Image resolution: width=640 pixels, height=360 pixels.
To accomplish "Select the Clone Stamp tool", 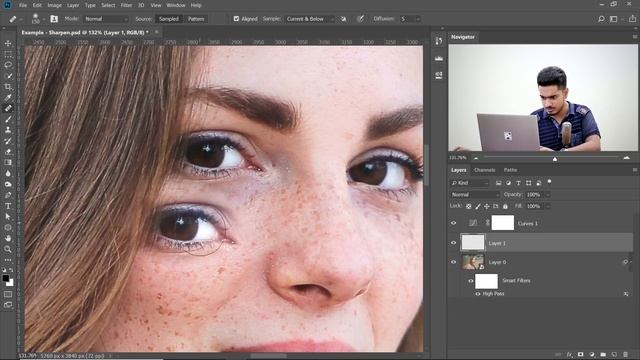I will 8,130.
